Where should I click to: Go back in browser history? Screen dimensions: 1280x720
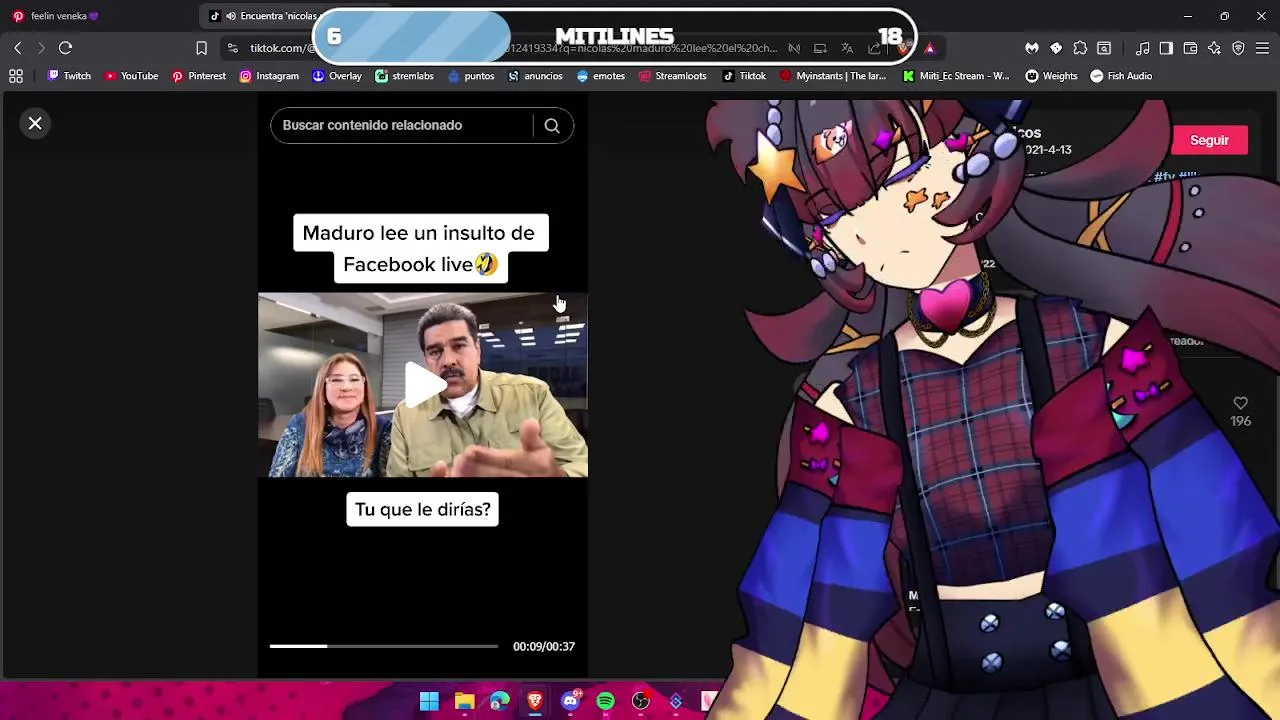coord(17,48)
